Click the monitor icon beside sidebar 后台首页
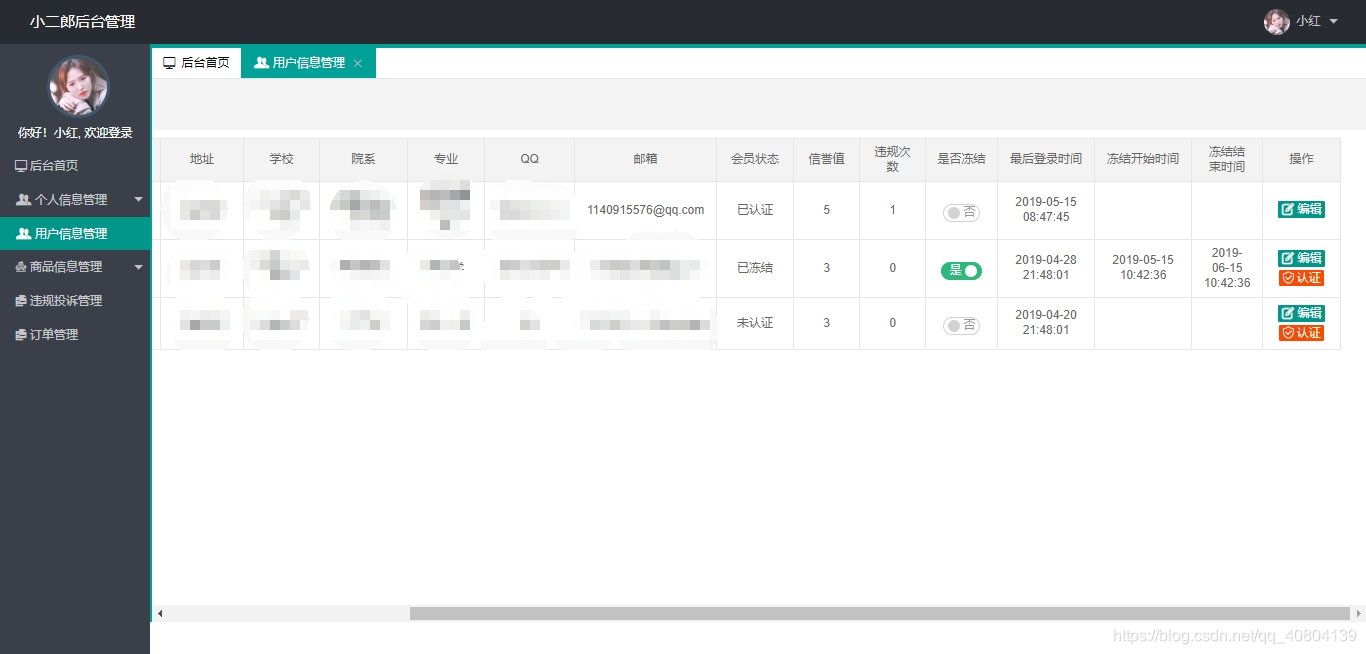Screen dimensions: 1366x654 [21, 166]
